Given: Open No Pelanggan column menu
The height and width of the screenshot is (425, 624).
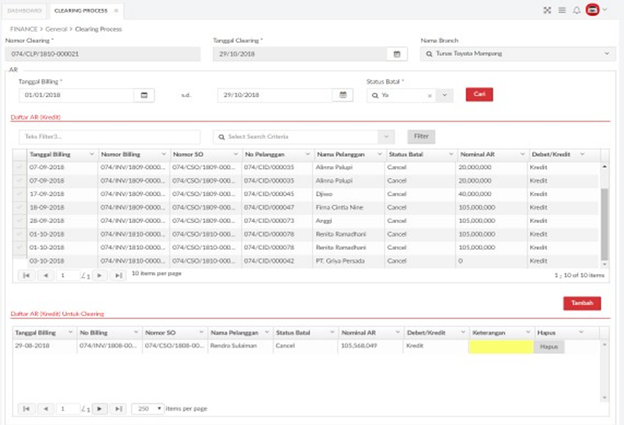Looking at the screenshot, I should [307, 154].
